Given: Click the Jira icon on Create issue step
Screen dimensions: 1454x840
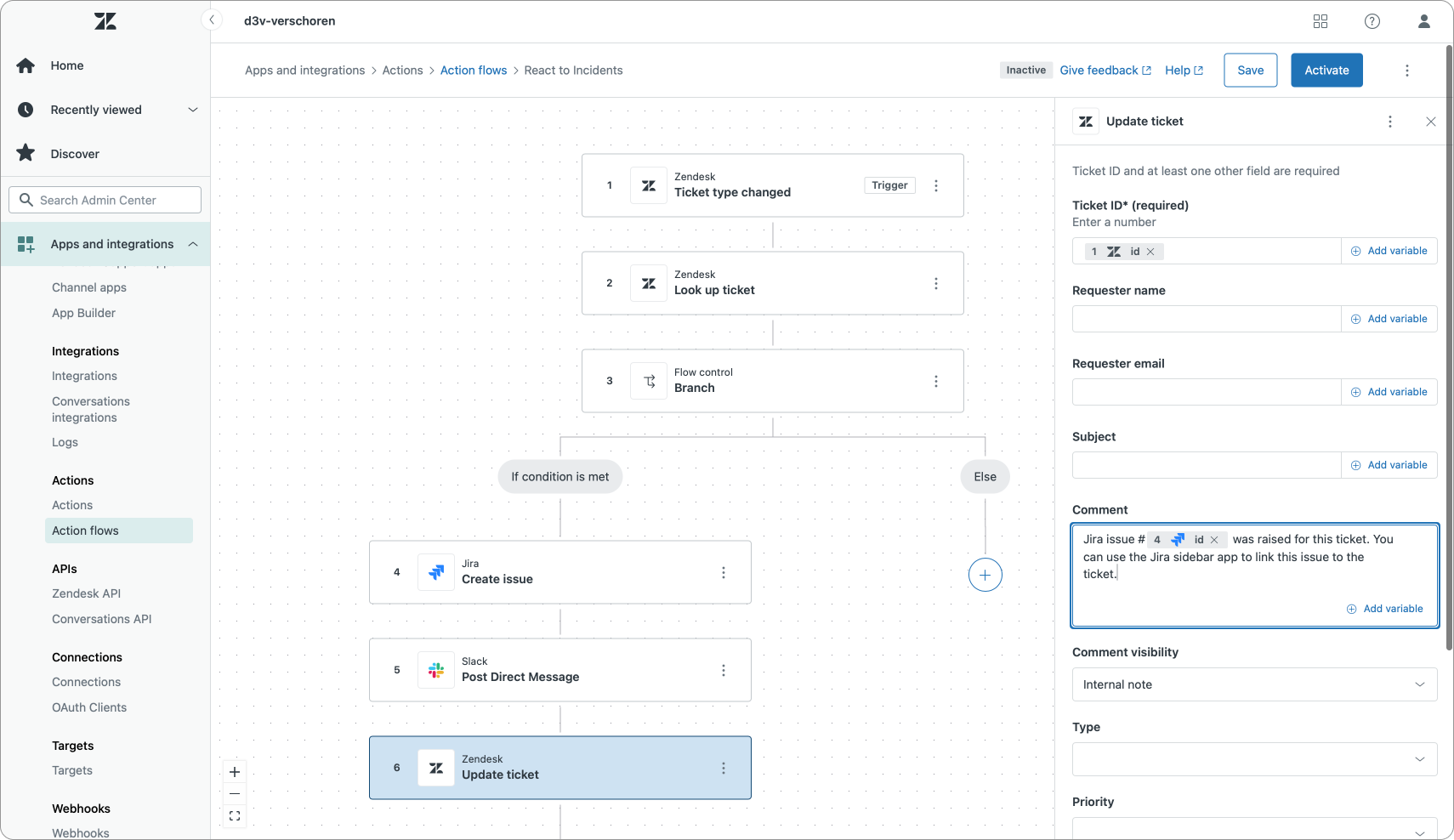Looking at the screenshot, I should pos(436,572).
